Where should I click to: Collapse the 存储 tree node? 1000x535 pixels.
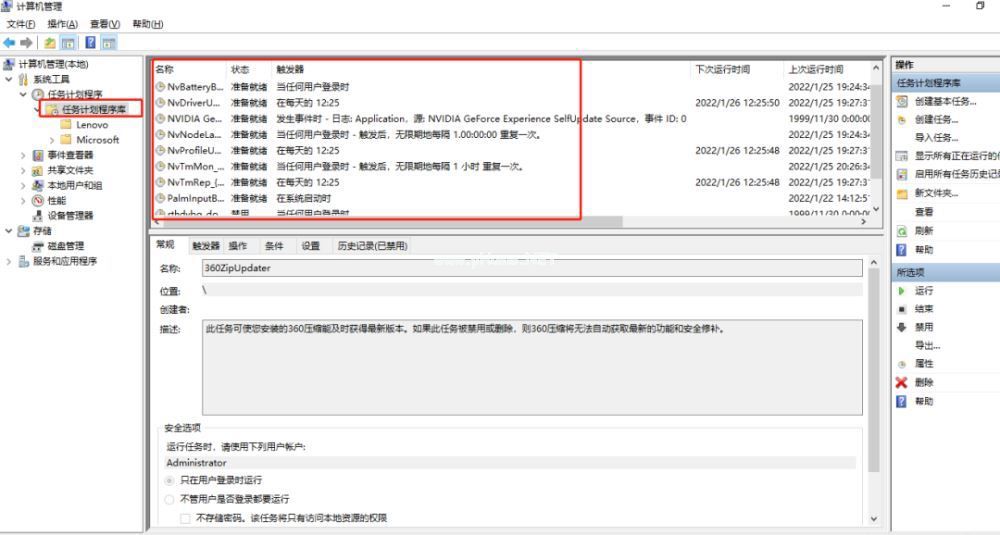click(9, 231)
